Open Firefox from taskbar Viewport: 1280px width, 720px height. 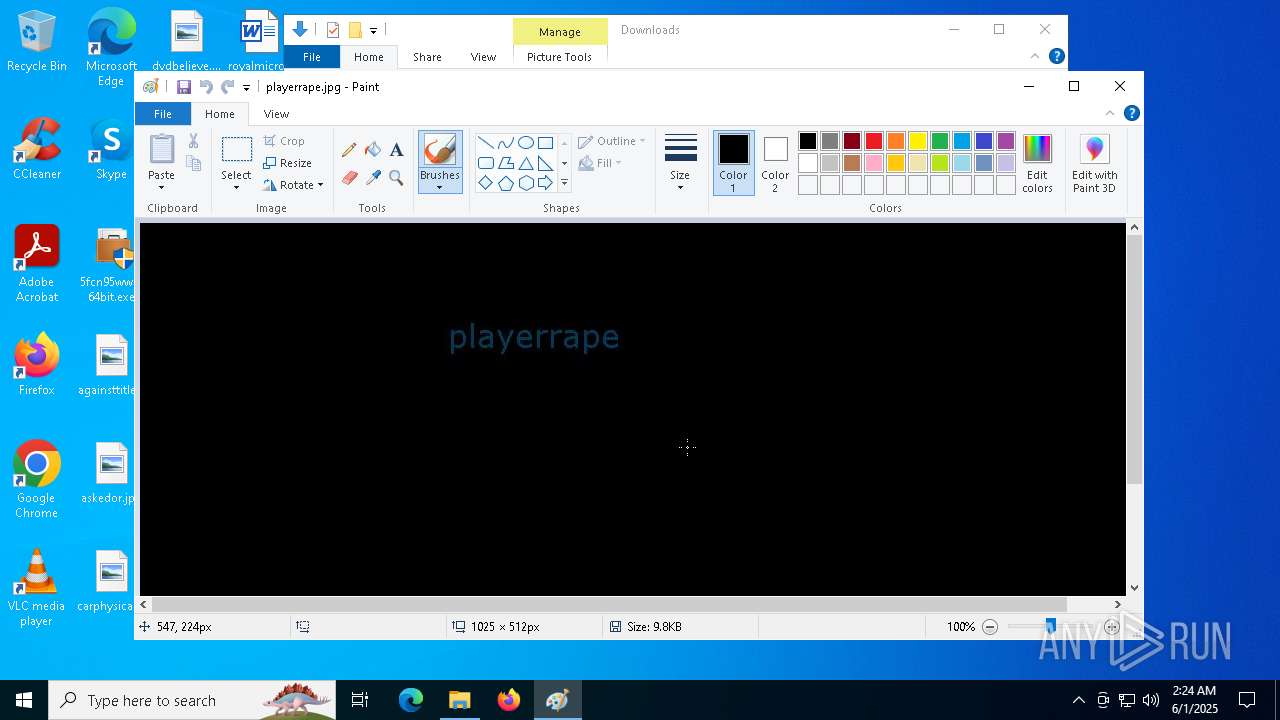[509, 700]
